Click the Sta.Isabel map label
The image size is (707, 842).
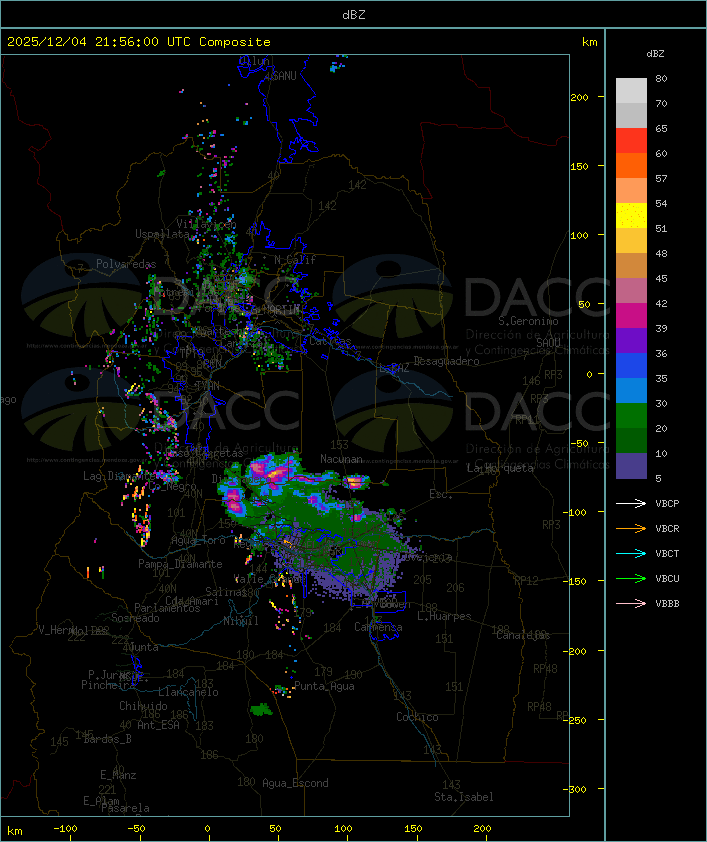click(463, 797)
